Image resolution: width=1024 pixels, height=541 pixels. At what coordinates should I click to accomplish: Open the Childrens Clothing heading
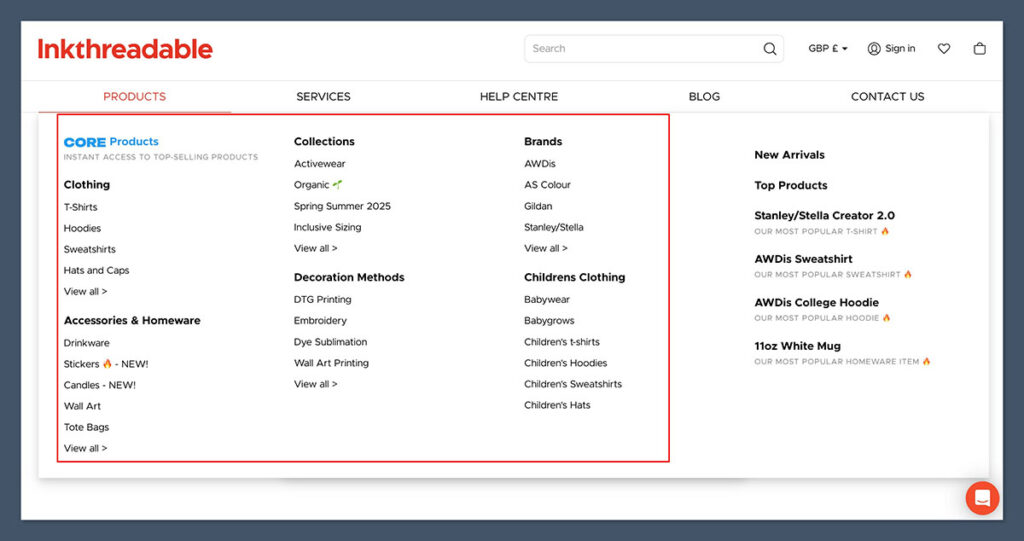(x=575, y=278)
